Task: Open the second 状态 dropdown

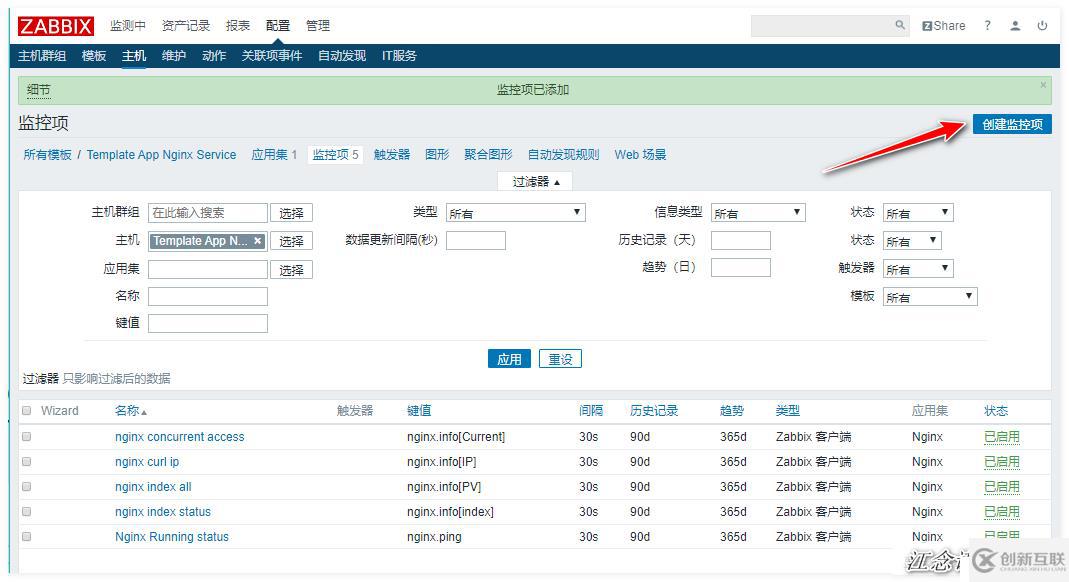Action: click(912, 241)
